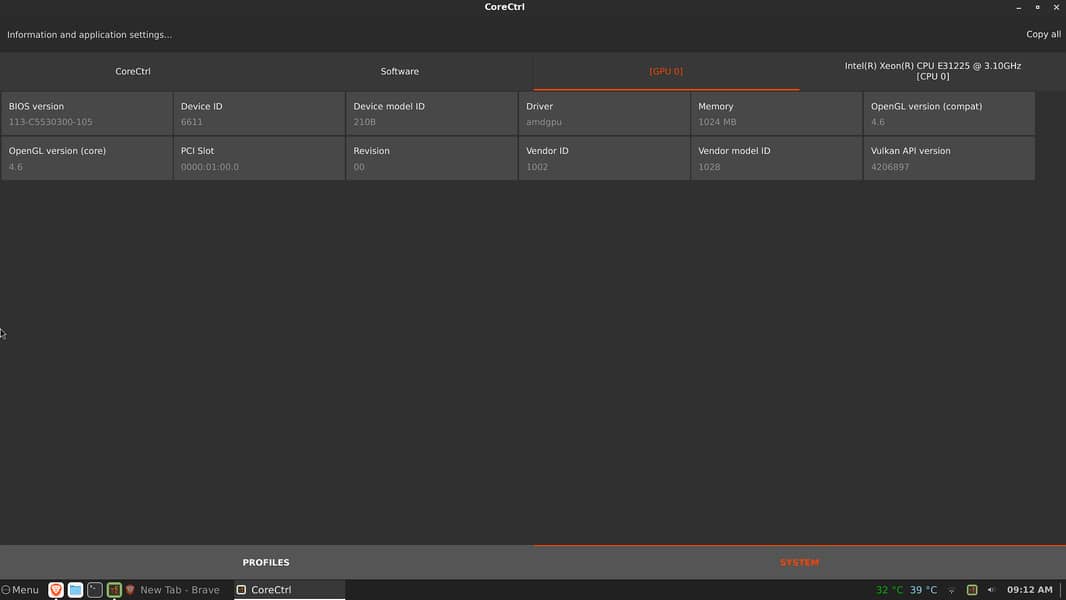Open the Wi-Fi network tray icon
Viewport: 1066px width, 600px height.
[951, 590]
